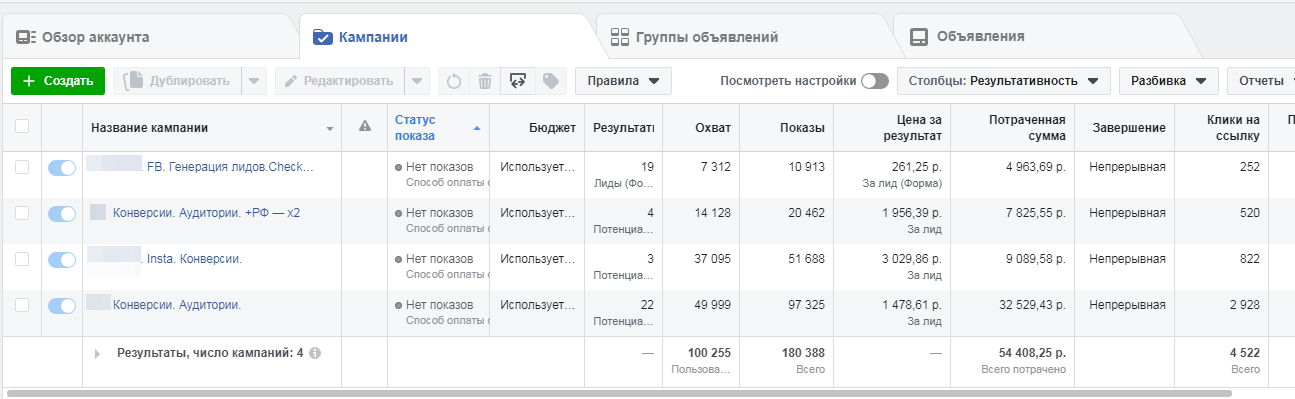The image size is (1295, 399).
Task: Click the export/import arrows icon
Action: [517, 81]
